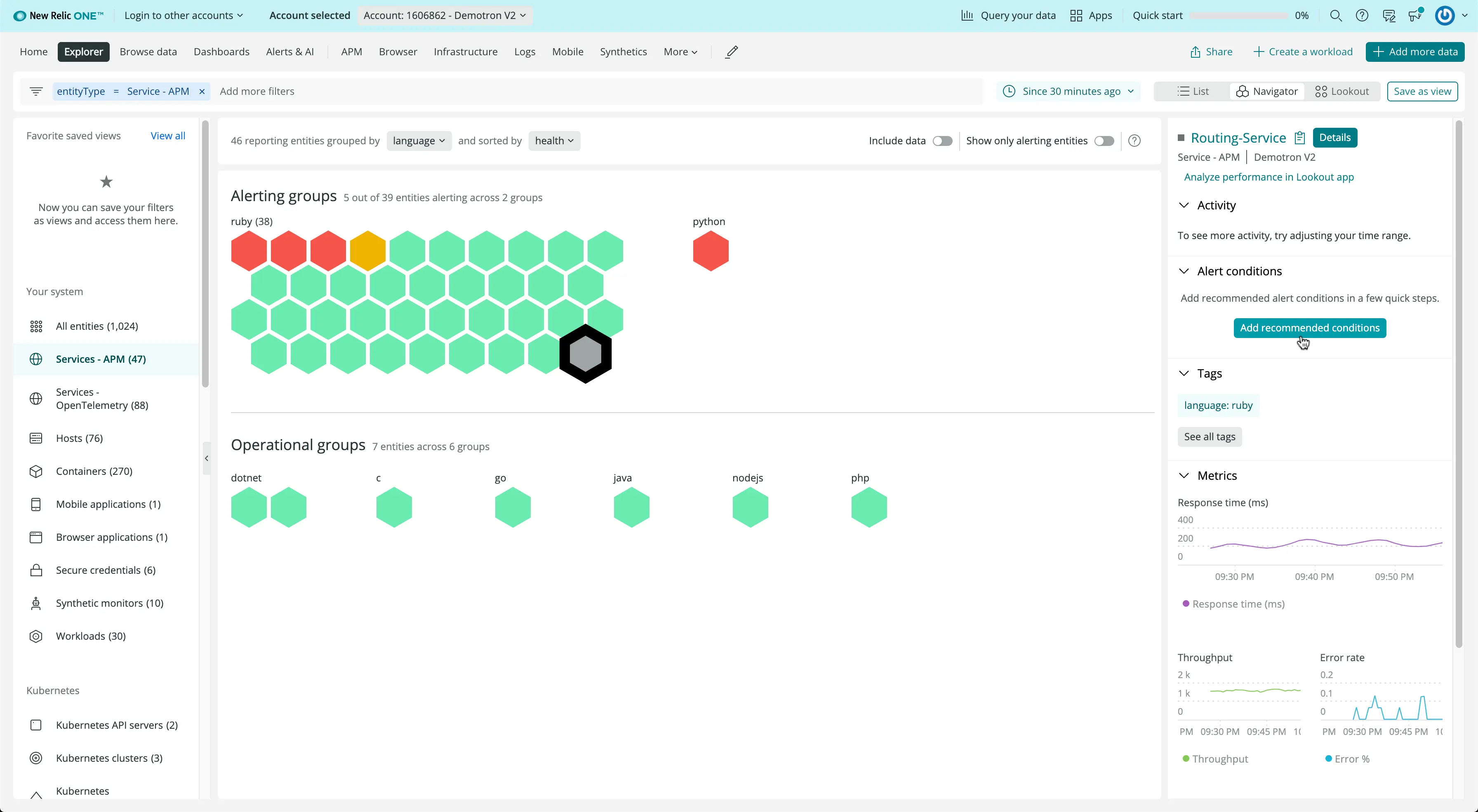Click Add recommended conditions button

(x=1310, y=327)
